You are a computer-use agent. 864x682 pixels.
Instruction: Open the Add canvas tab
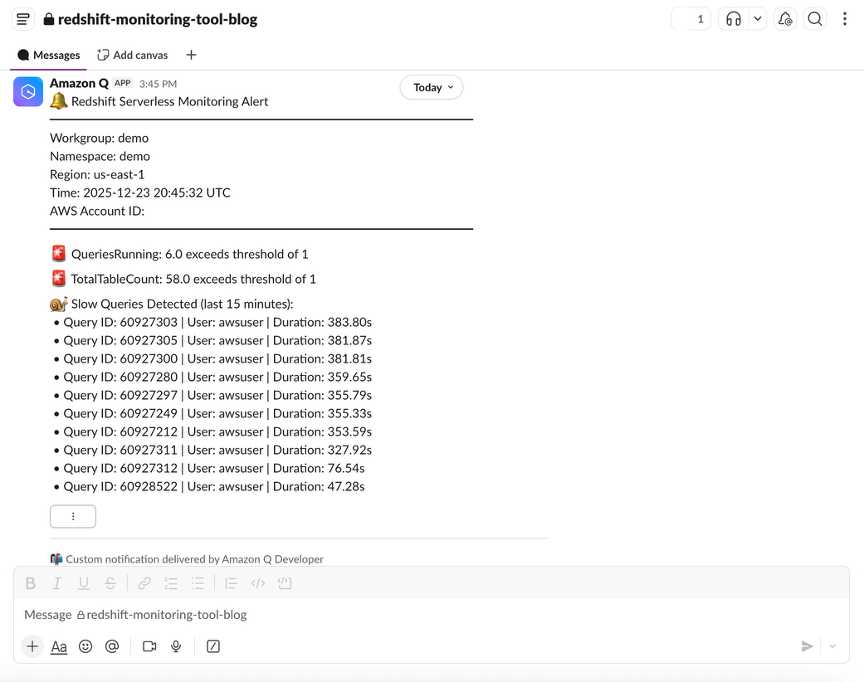tap(133, 55)
